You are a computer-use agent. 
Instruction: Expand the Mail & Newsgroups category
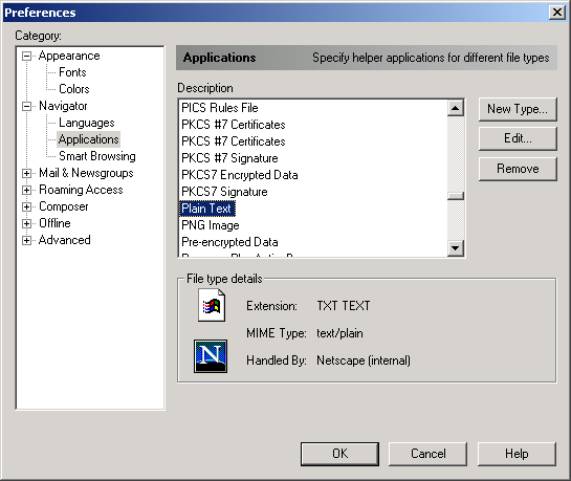(27, 173)
